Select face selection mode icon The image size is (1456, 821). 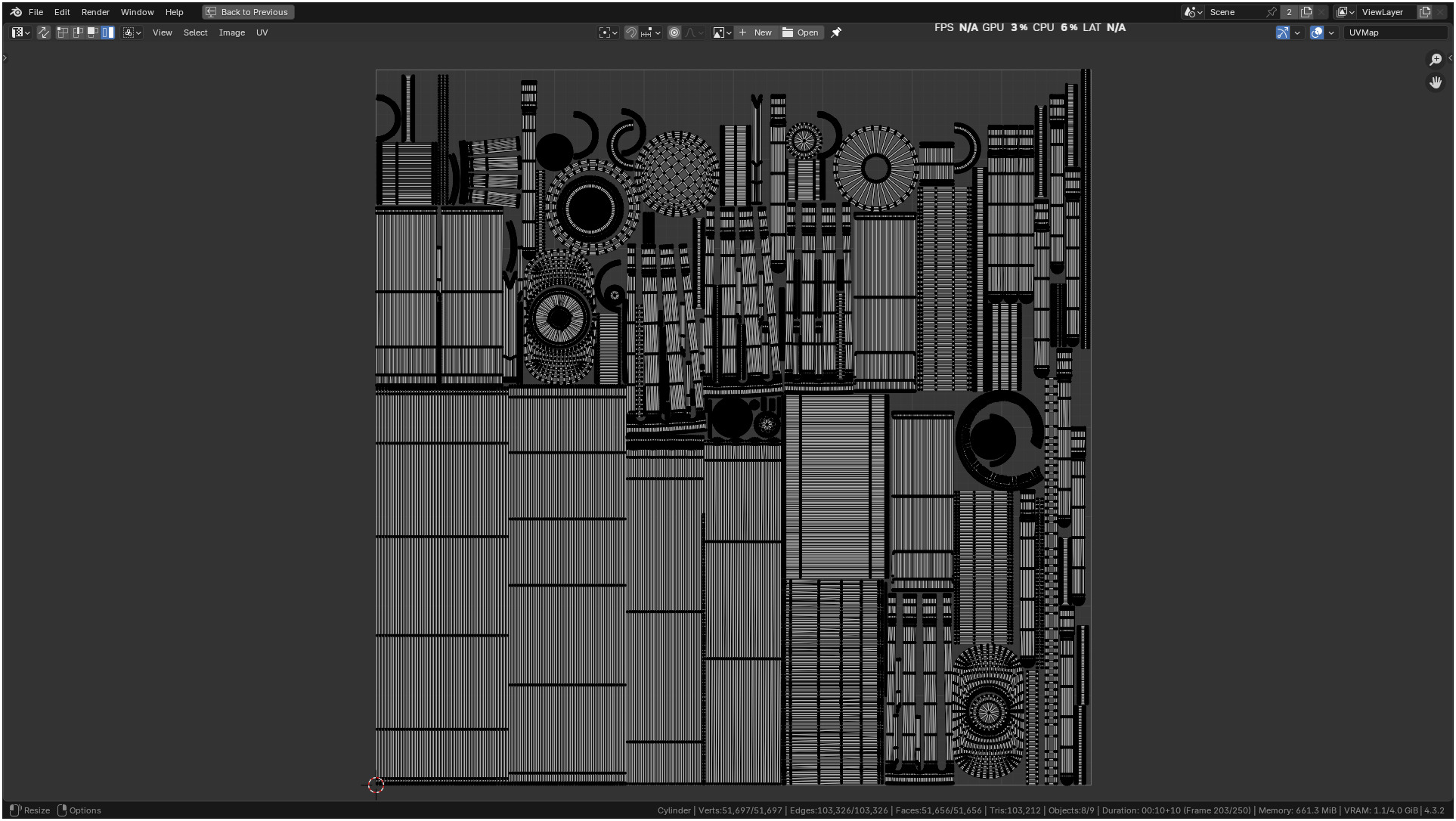pos(93,33)
